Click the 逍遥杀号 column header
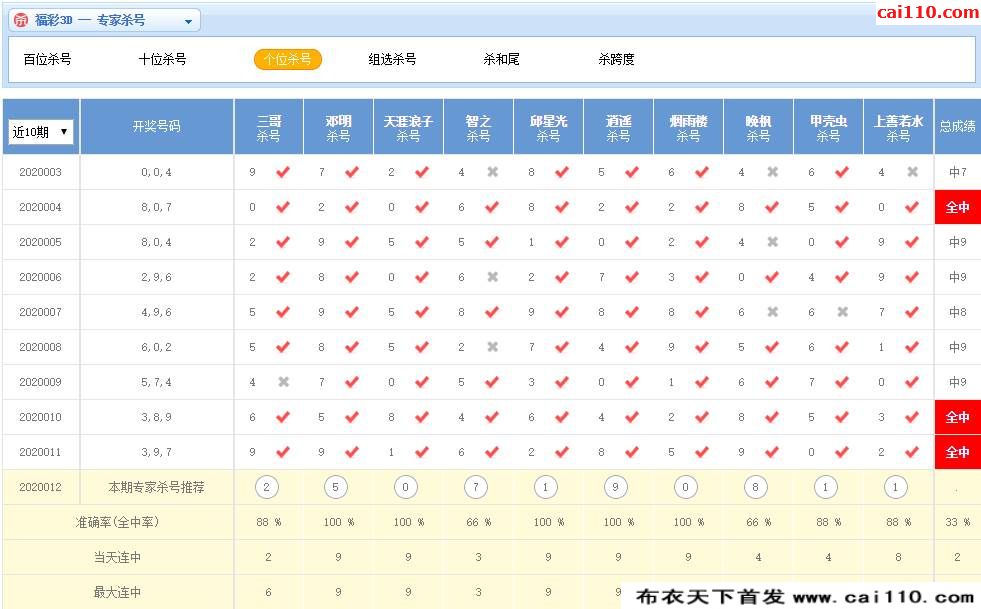 [619, 127]
